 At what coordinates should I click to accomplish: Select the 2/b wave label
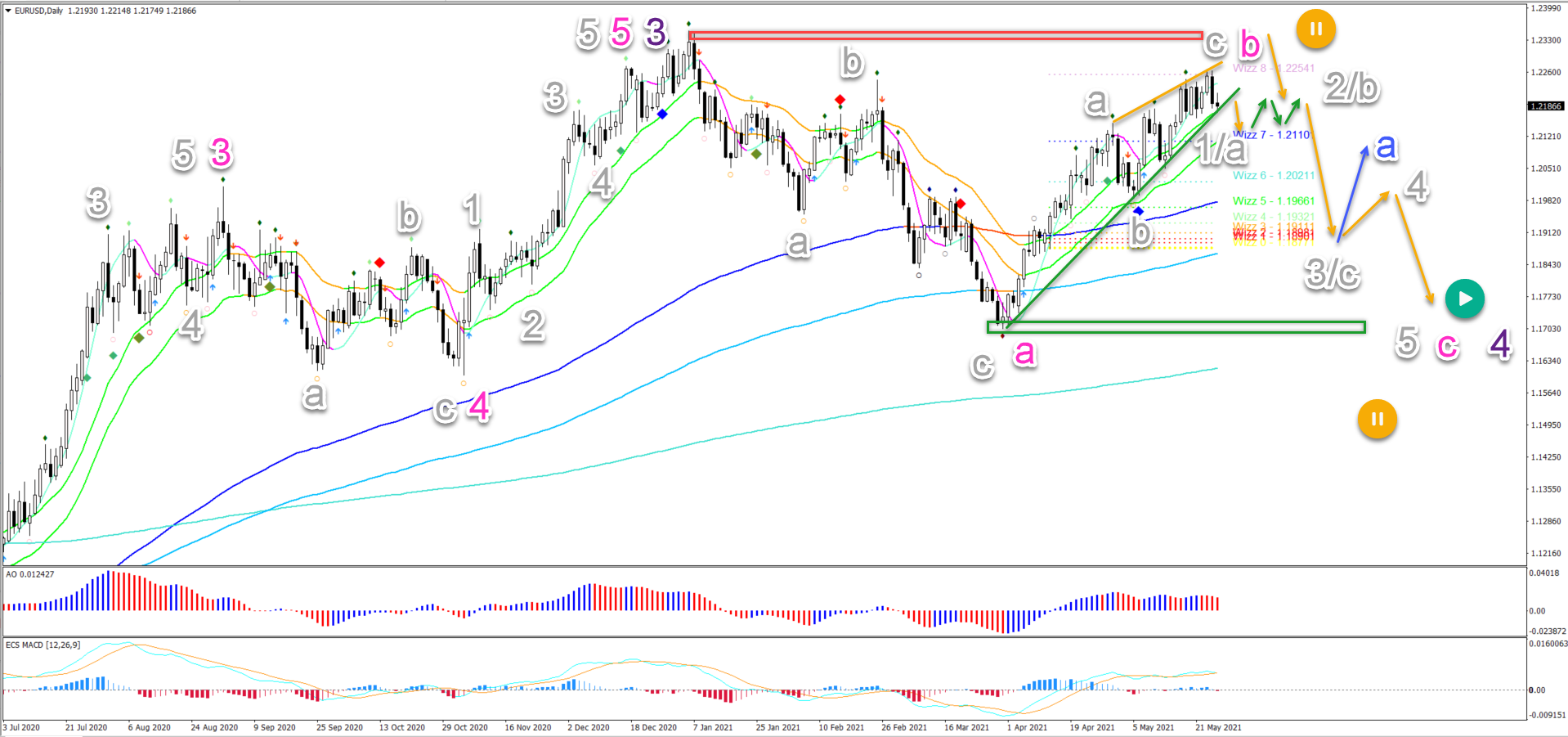click(x=1352, y=87)
